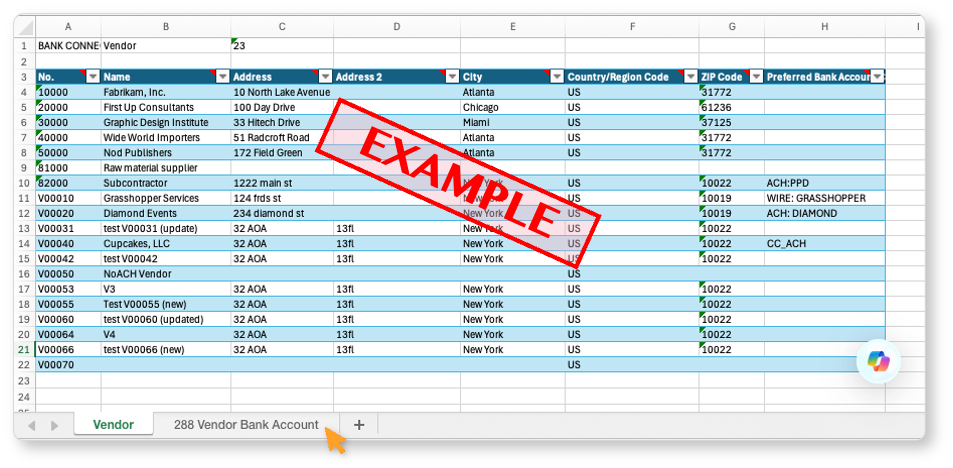953x468 pixels.
Task: Click the ACH: DIAMOND cell
Action: tap(825, 213)
